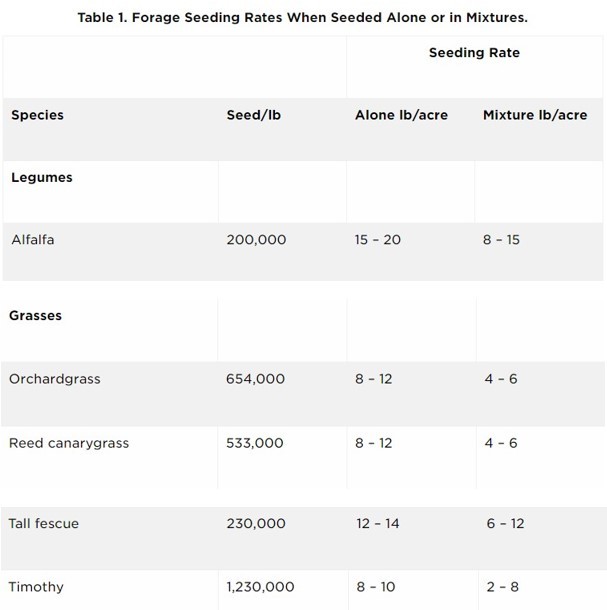This screenshot has height=610, width=607.
Task: Click the Reed canarygrass species cell
Action: click(69, 443)
